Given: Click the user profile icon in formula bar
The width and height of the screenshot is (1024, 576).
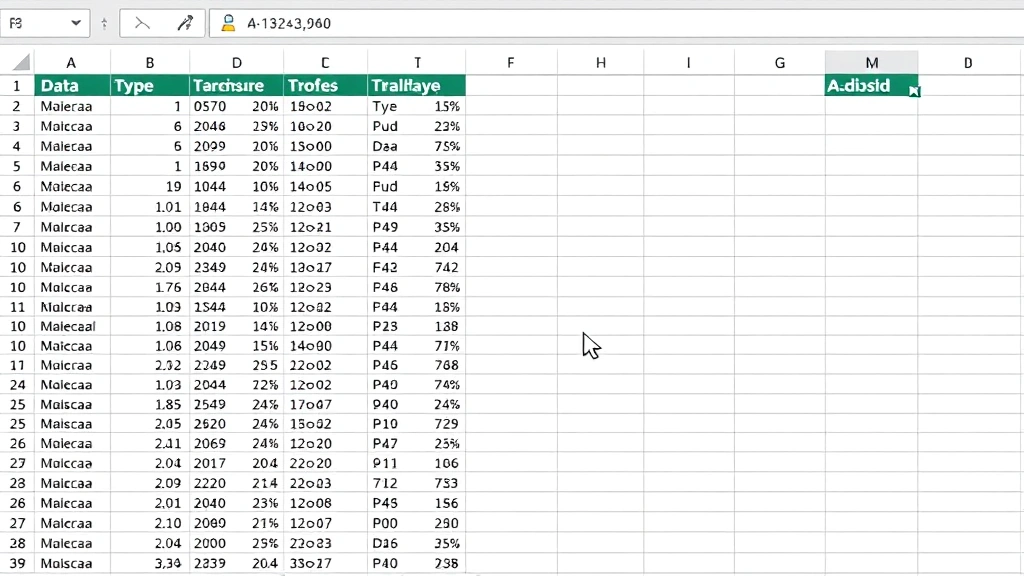Looking at the screenshot, I should 227,21.
